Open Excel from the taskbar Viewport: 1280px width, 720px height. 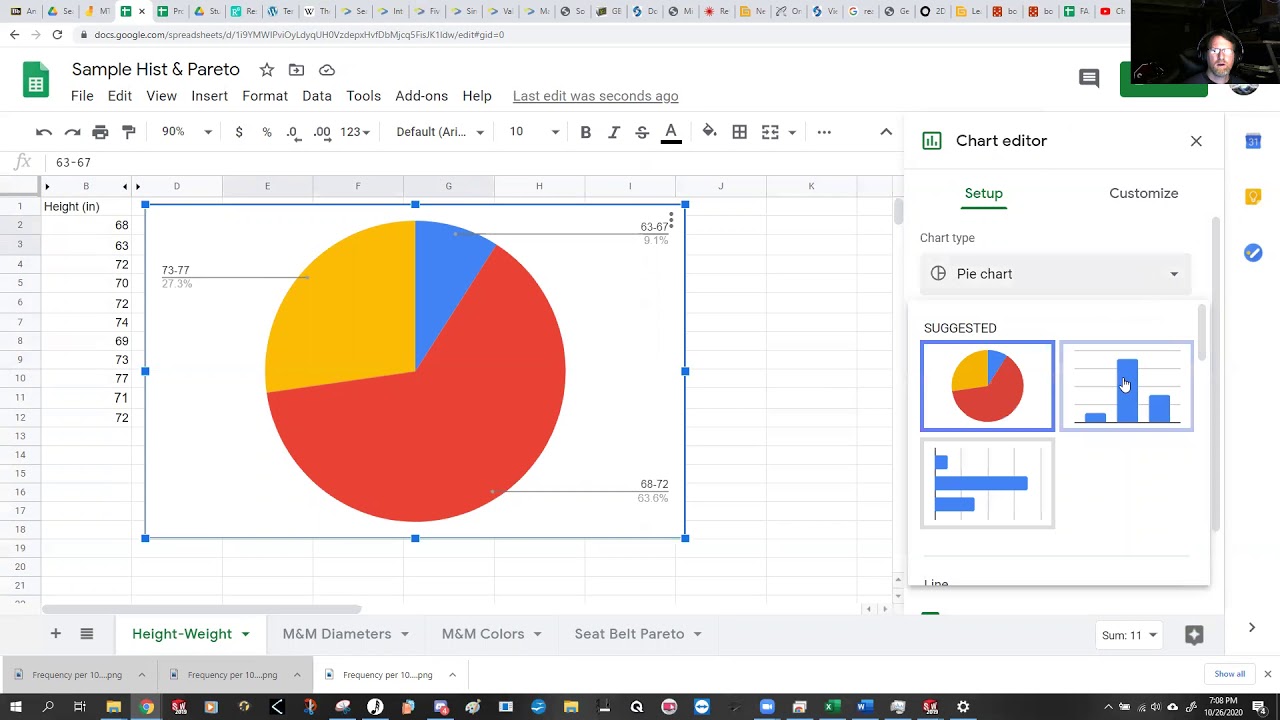[x=832, y=707]
